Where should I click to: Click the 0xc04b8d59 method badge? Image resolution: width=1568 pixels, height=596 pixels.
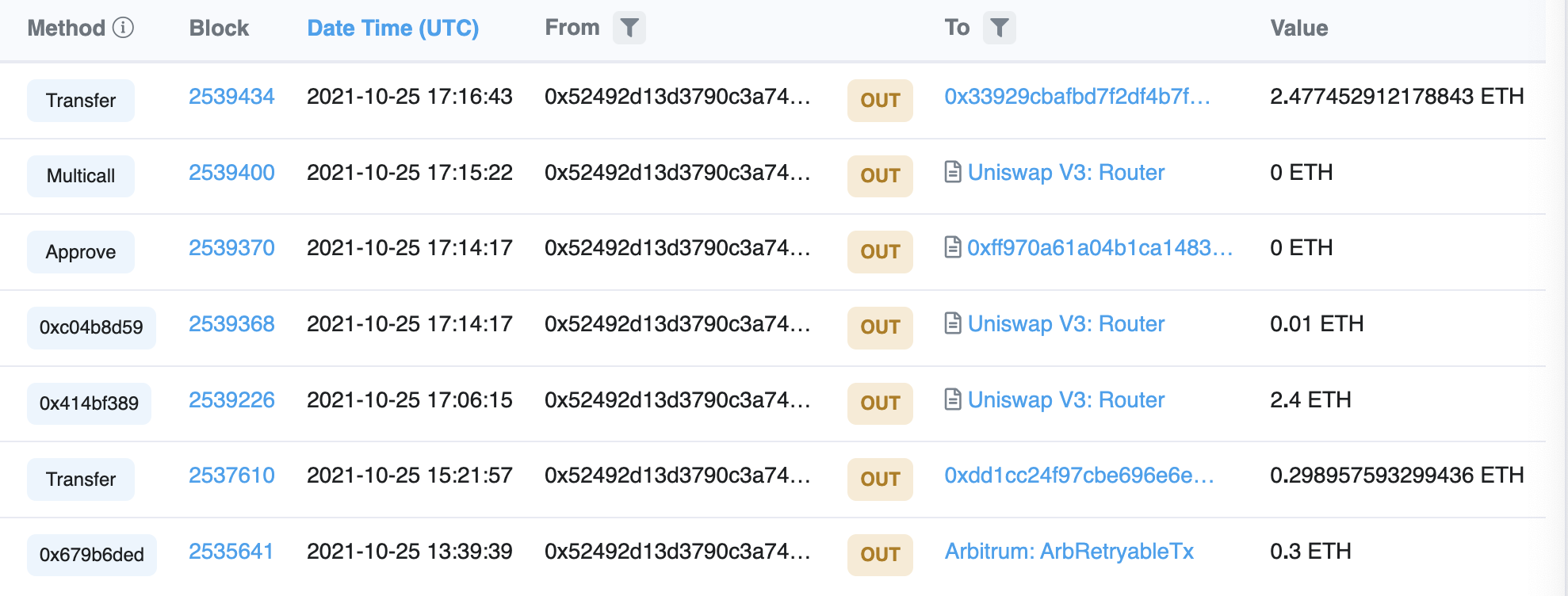click(x=90, y=327)
